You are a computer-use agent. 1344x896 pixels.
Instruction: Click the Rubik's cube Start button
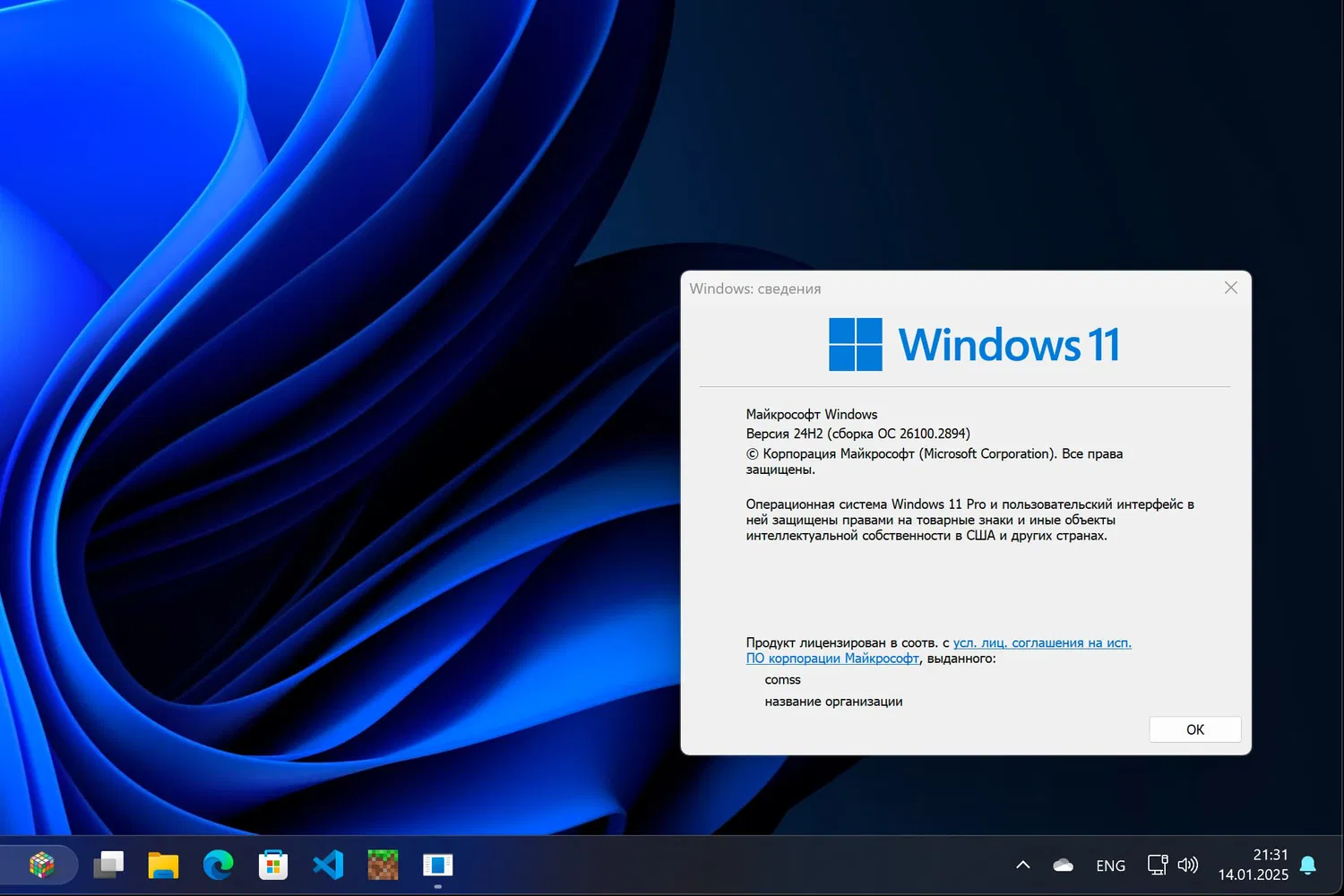40,865
